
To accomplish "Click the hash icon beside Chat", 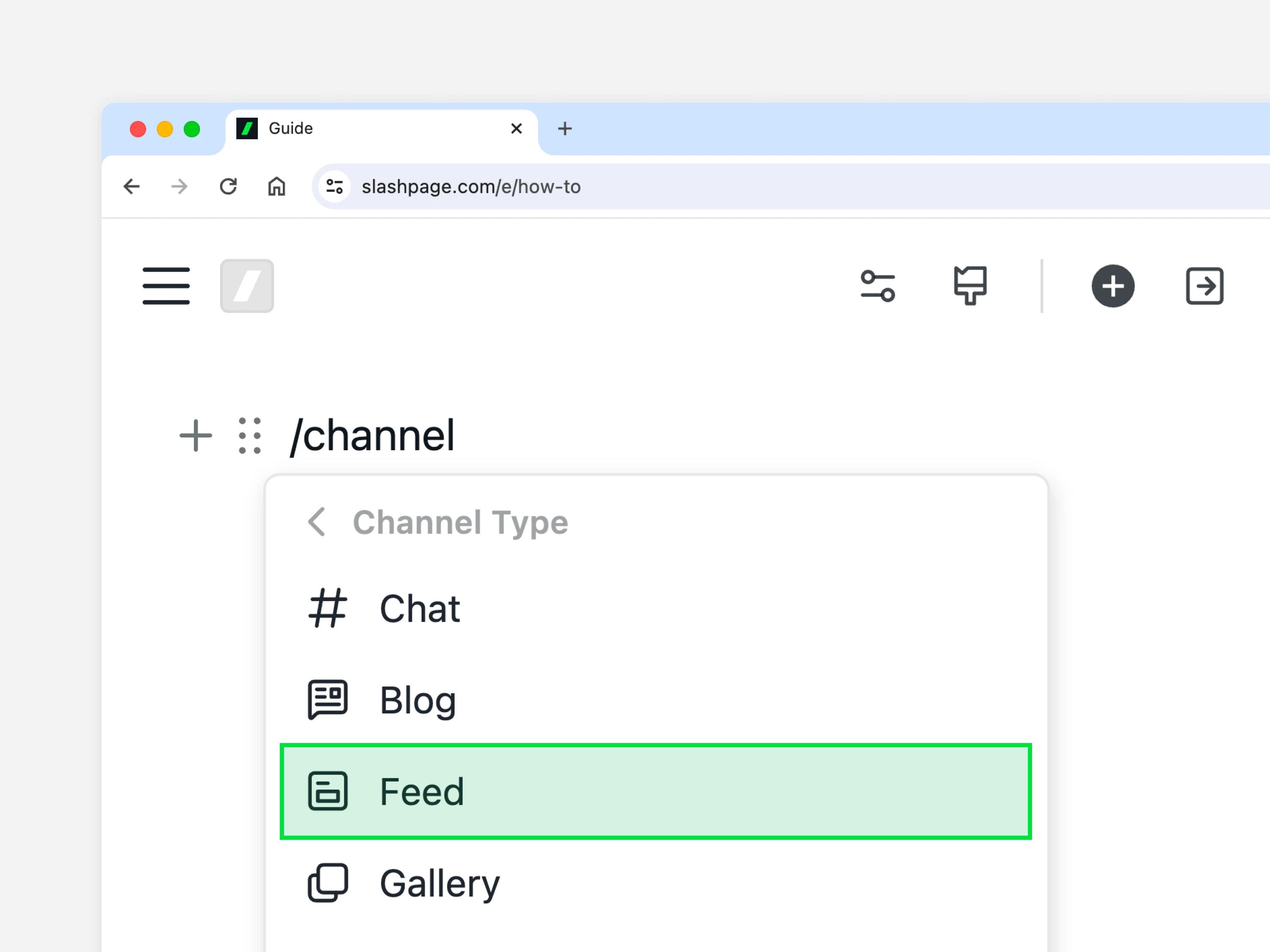I will (328, 608).
